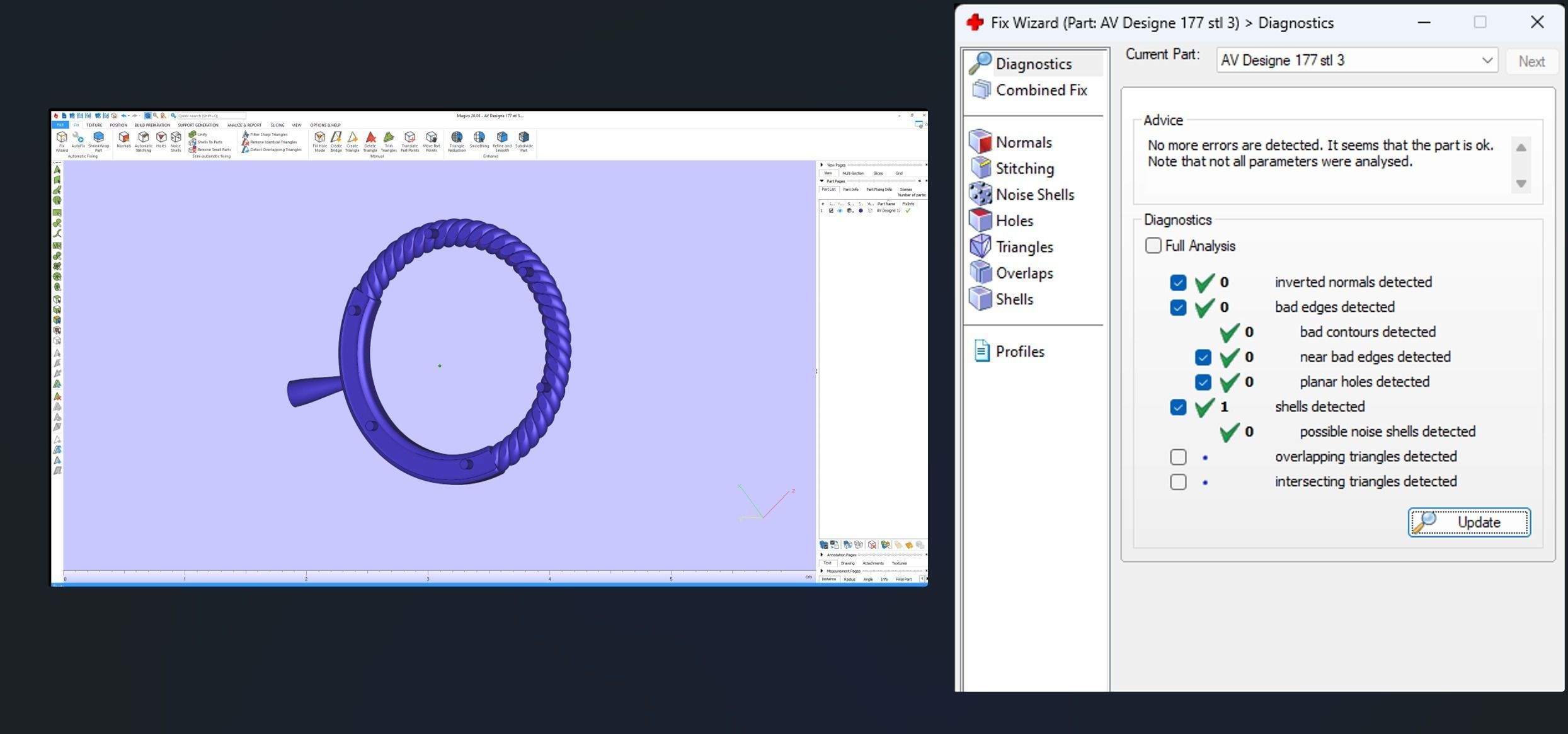Open the Current Part dropdown
The image size is (1568, 734).
point(1487,60)
